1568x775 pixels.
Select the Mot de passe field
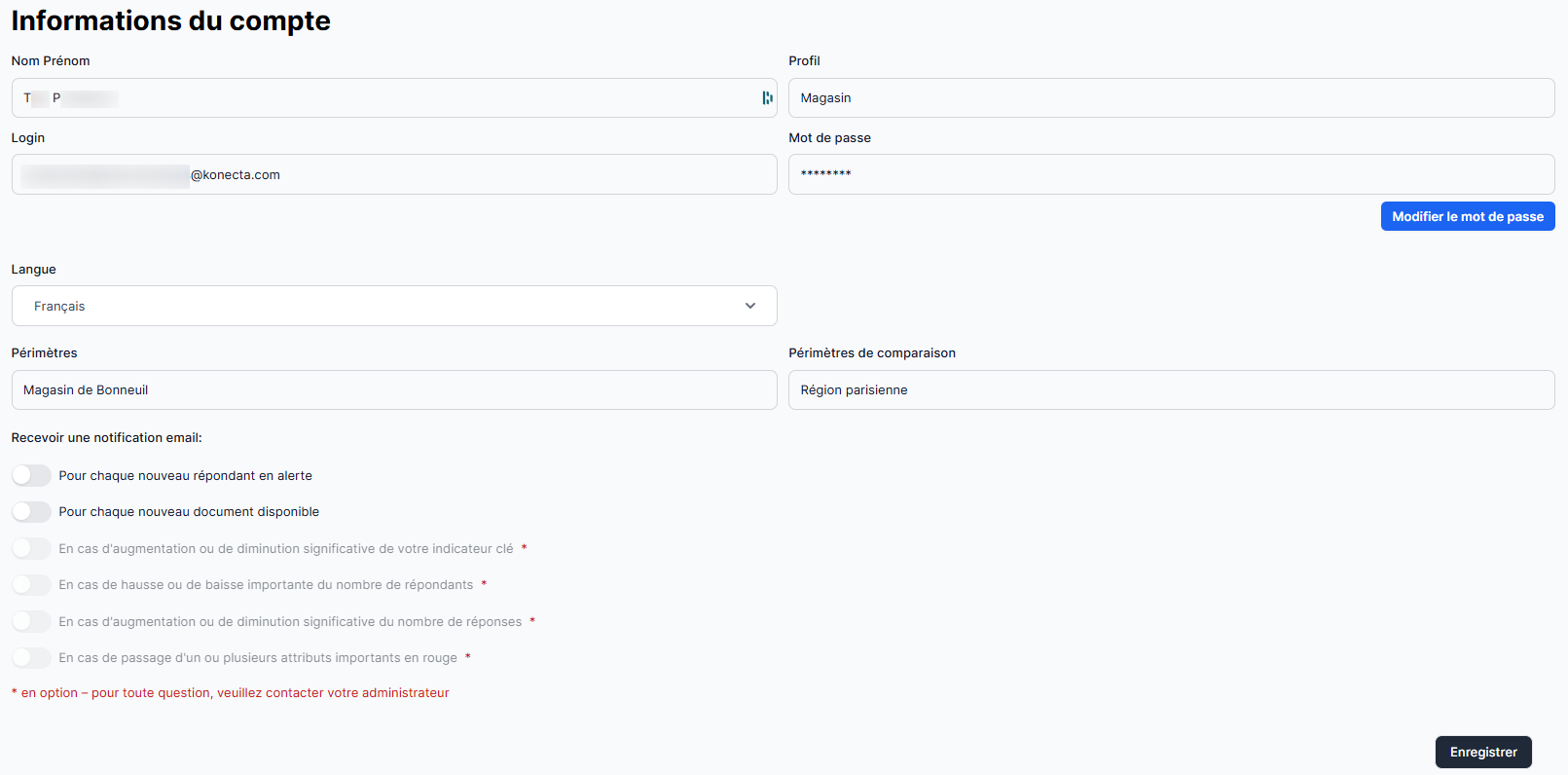(1170, 174)
